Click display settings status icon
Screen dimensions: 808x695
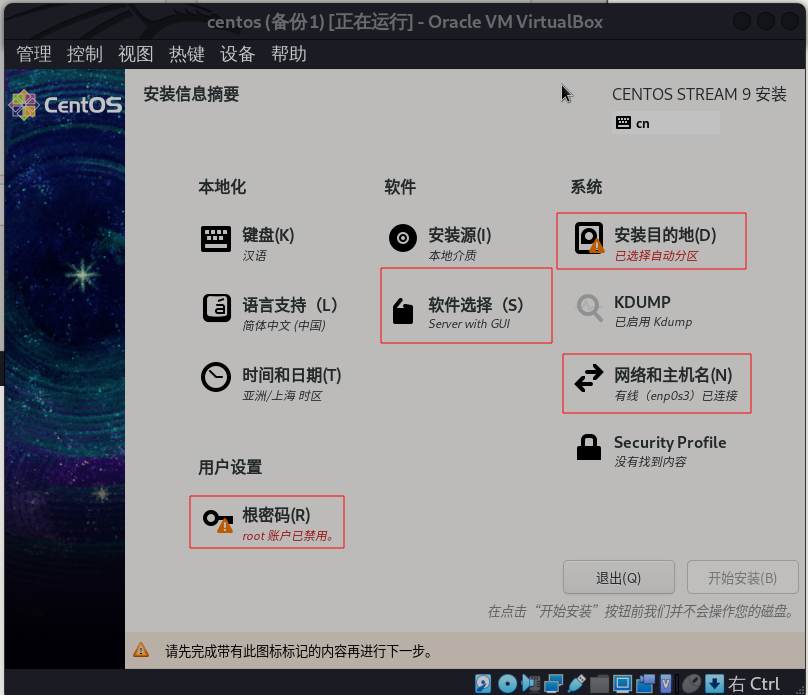click(x=622, y=684)
